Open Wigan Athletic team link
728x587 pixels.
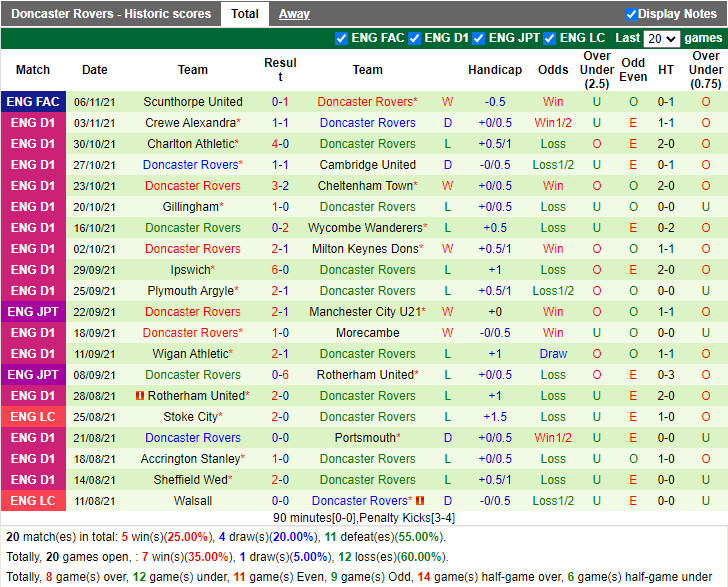(x=190, y=353)
